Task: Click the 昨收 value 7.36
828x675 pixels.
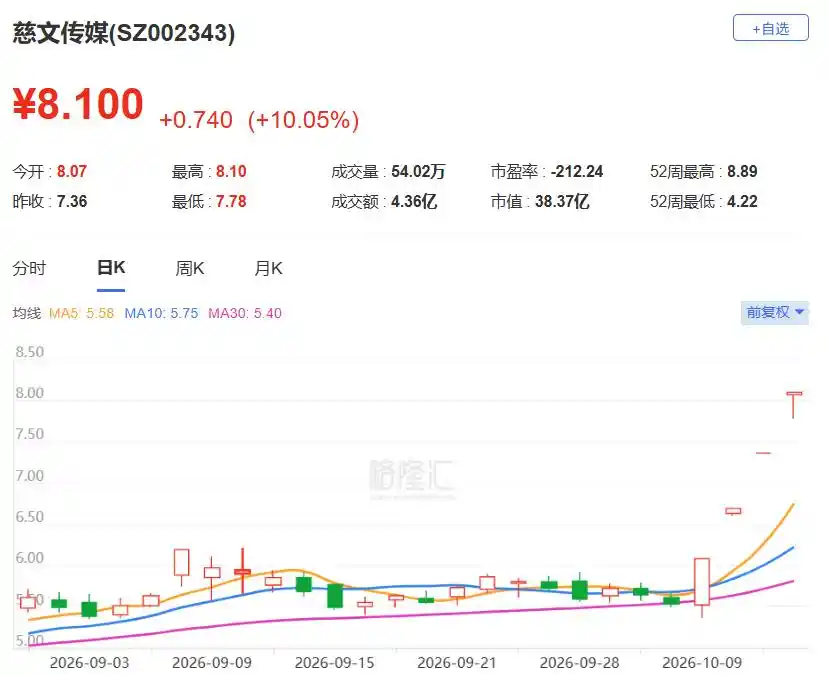Action: 72,201
